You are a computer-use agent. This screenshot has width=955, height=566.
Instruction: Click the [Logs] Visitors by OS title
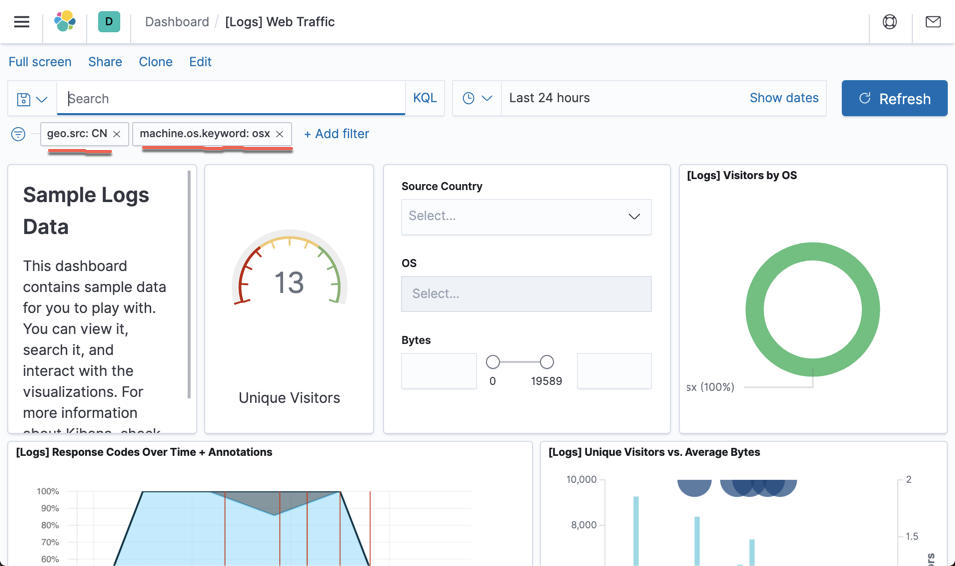pyautogui.click(x=741, y=175)
